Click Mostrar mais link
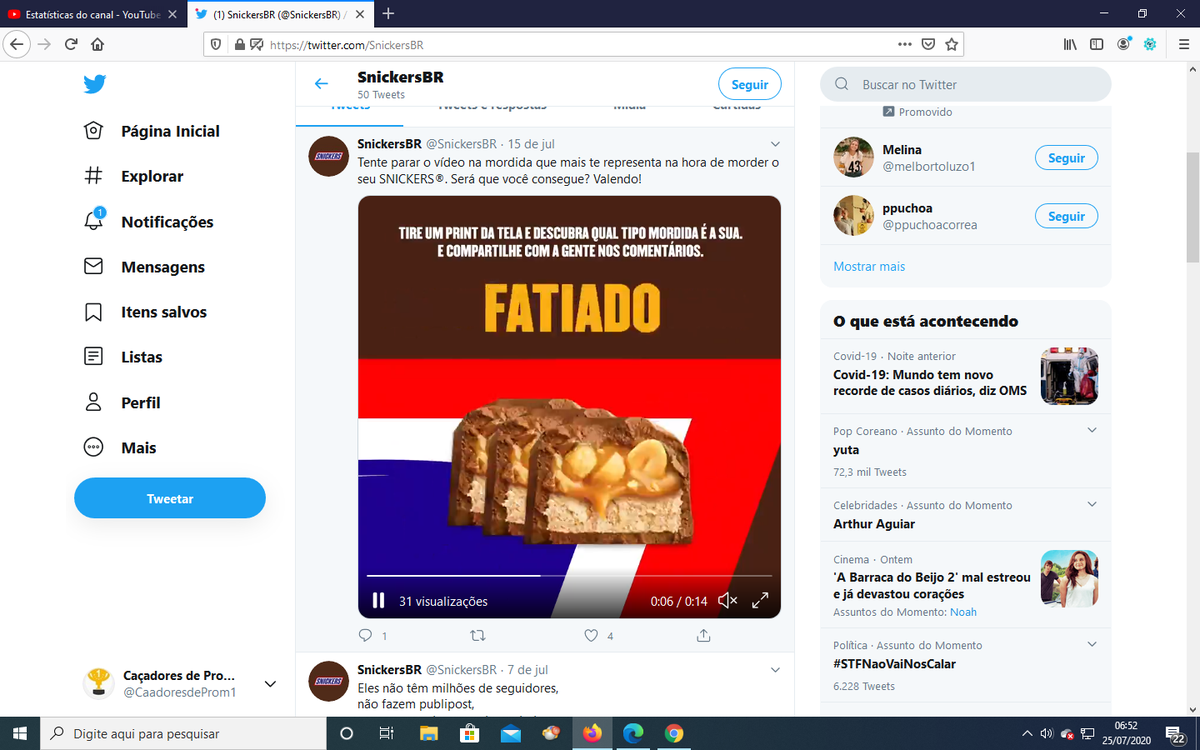Screen dimensions: 1200x750 coord(869,267)
